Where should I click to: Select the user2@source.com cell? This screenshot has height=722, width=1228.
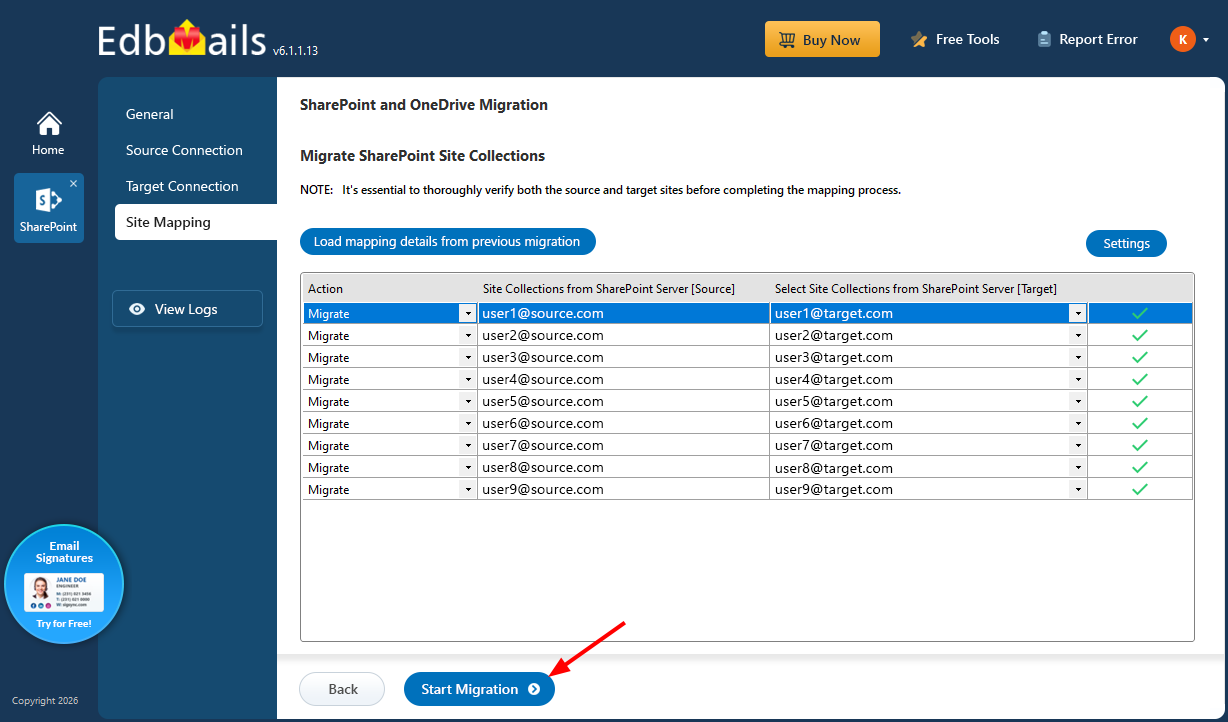coord(624,335)
